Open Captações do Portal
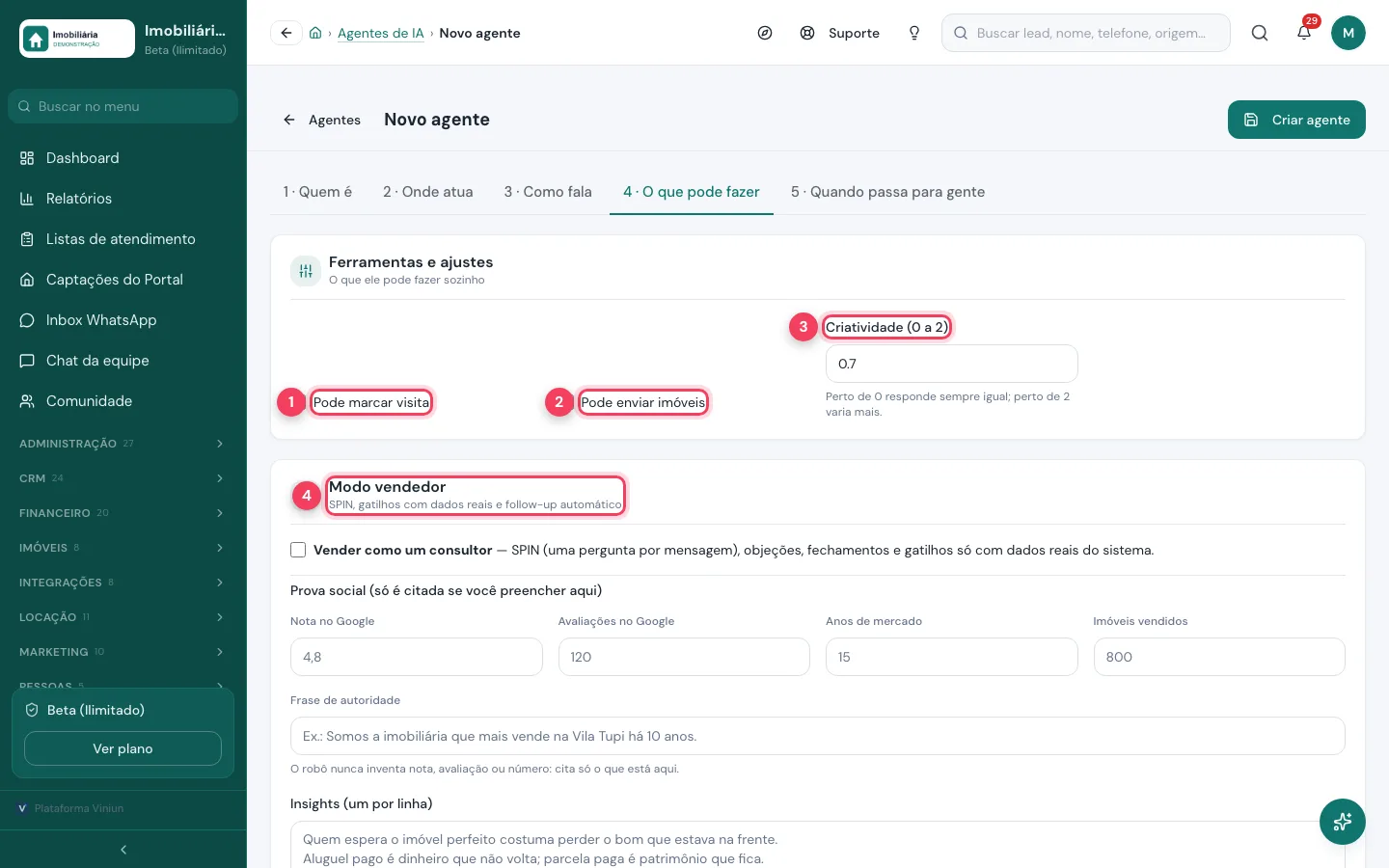 (x=123, y=280)
